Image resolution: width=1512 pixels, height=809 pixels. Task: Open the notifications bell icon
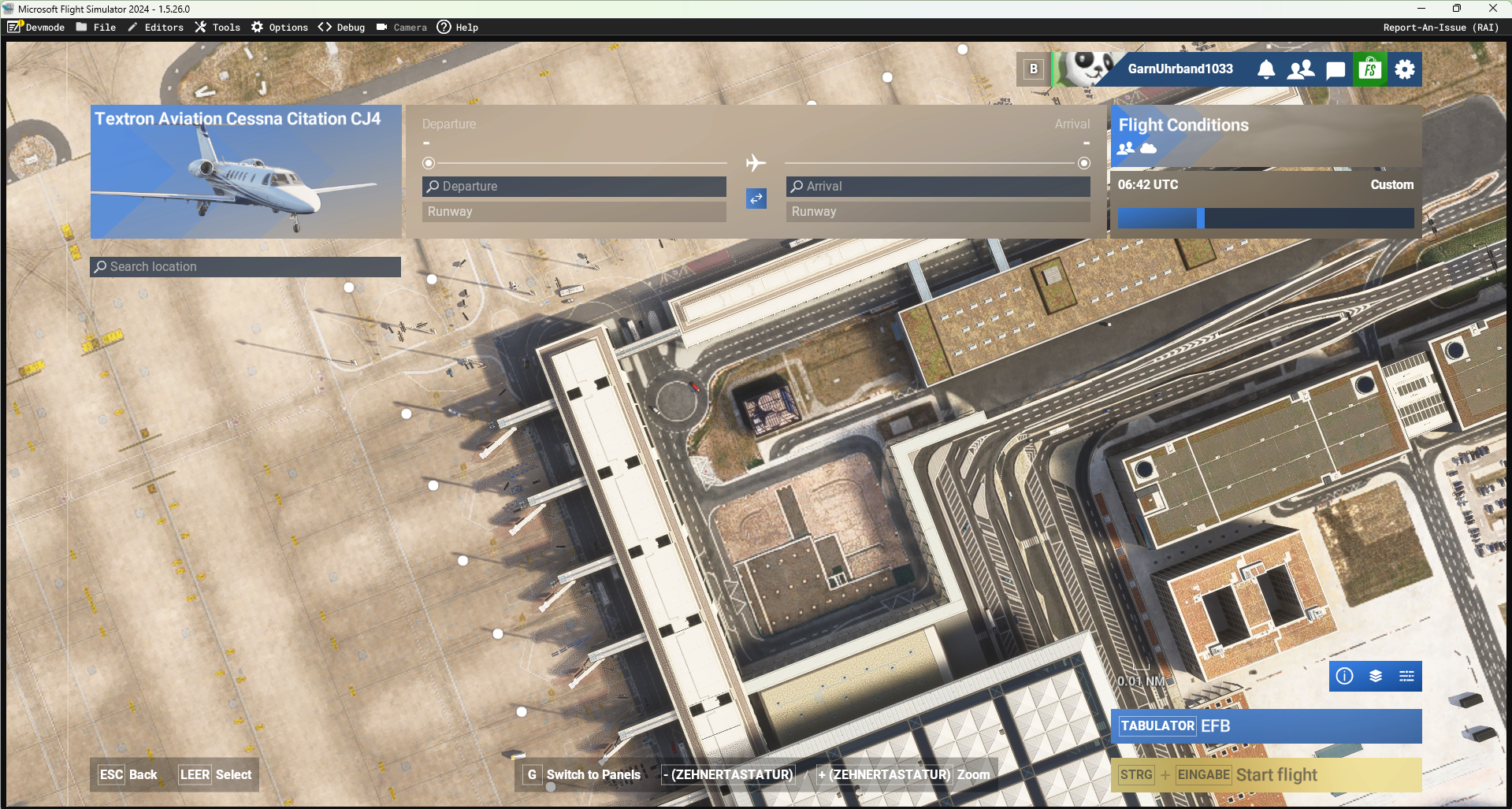(x=1266, y=69)
